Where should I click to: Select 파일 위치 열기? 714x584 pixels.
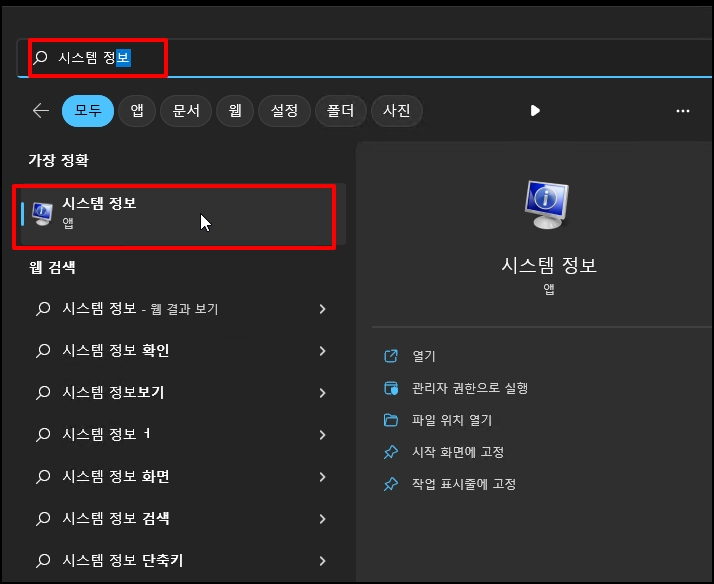[x=452, y=420]
